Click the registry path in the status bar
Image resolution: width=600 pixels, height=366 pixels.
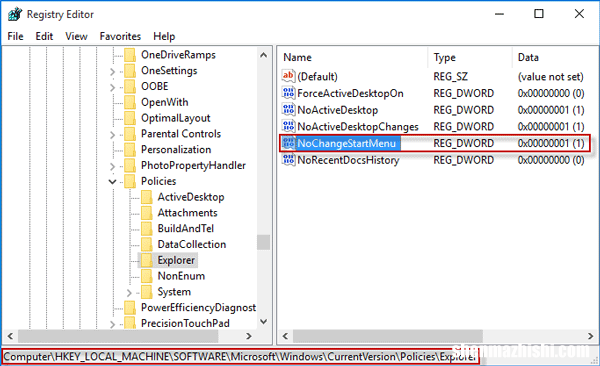(x=240, y=357)
